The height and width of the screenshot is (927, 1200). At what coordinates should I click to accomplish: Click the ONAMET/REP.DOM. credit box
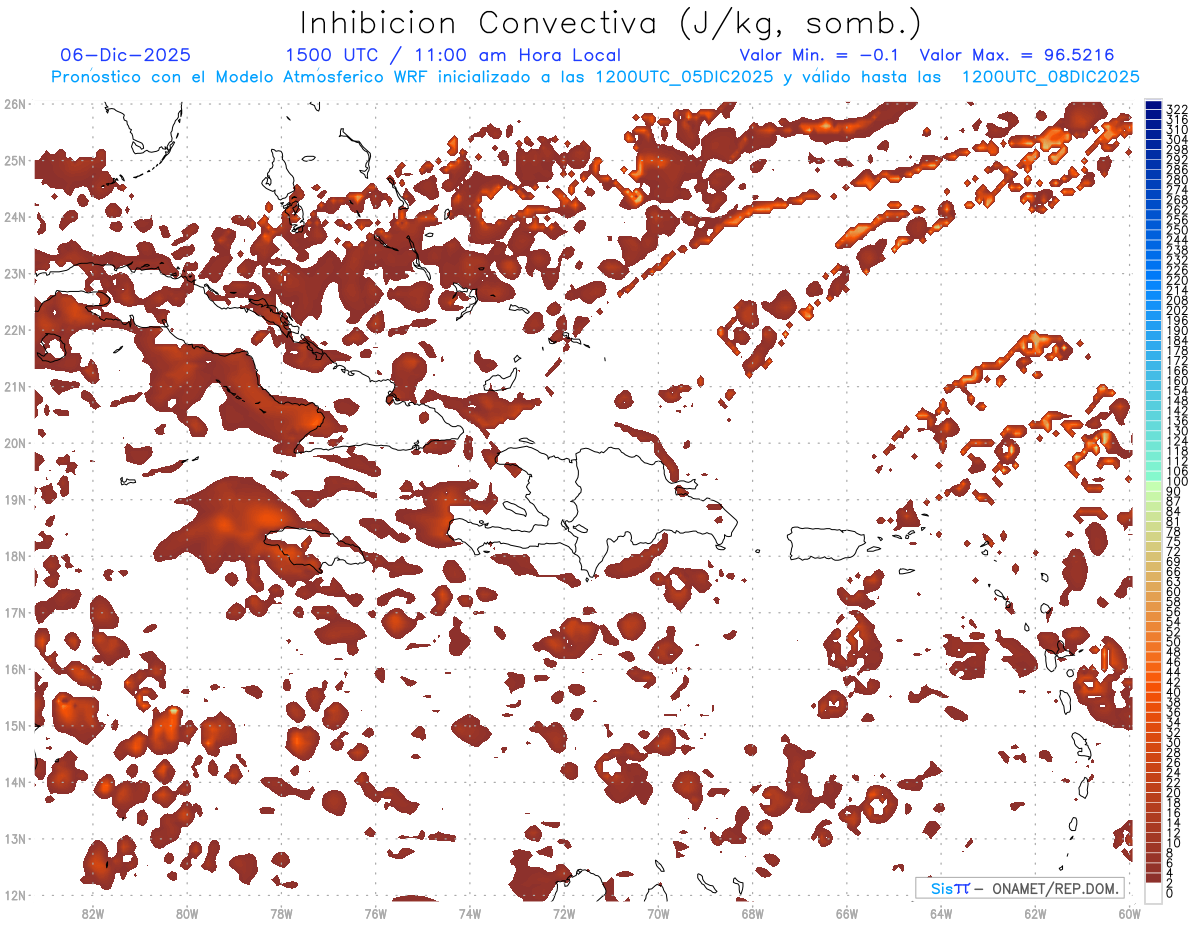[1018, 888]
